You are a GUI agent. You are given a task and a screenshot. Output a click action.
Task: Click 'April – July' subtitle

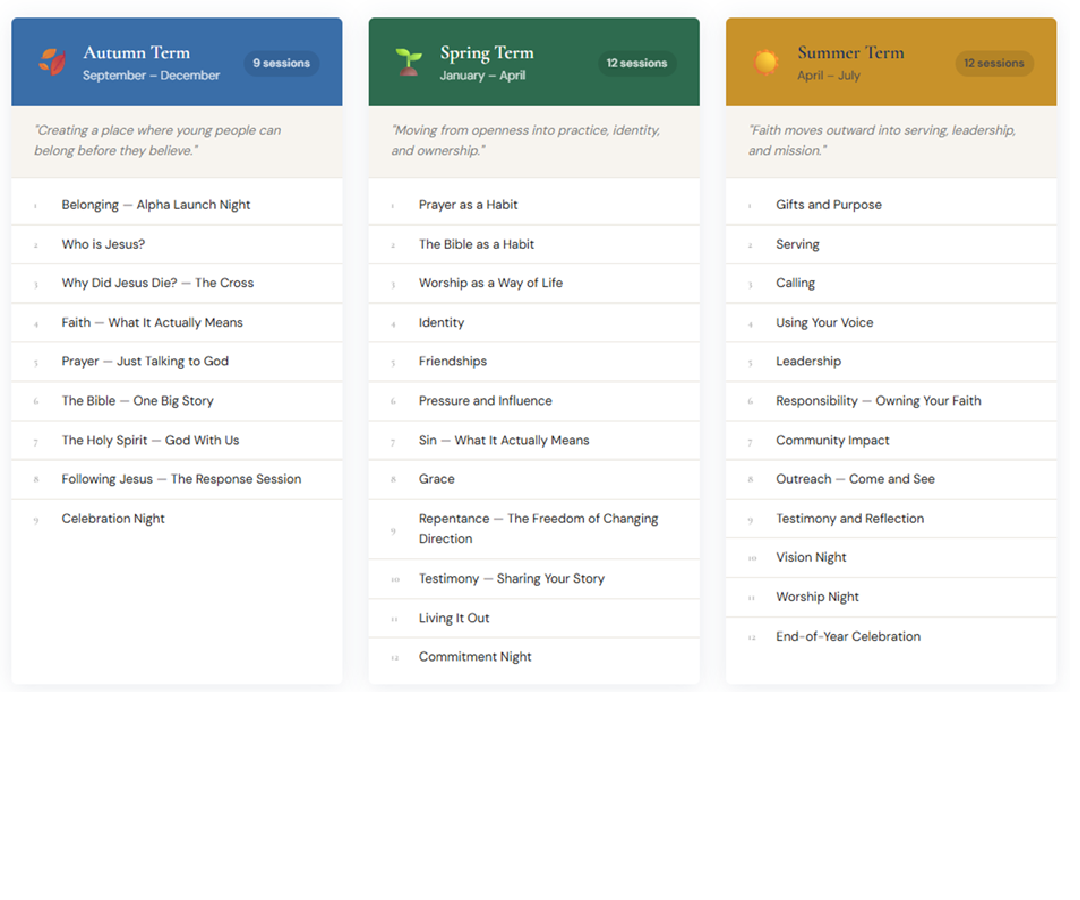(x=829, y=75)
